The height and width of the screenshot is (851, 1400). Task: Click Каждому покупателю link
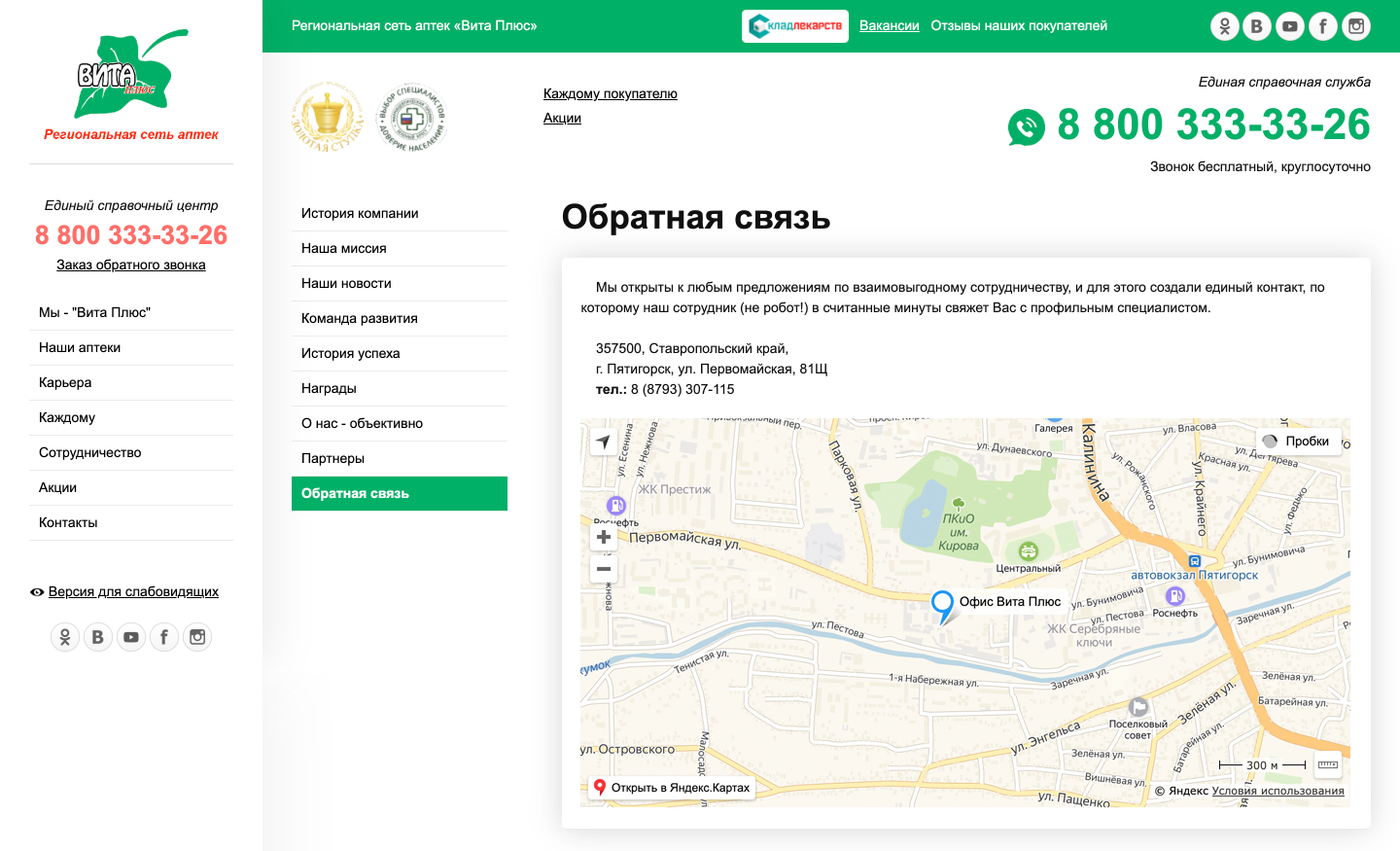tap(611, 94)
